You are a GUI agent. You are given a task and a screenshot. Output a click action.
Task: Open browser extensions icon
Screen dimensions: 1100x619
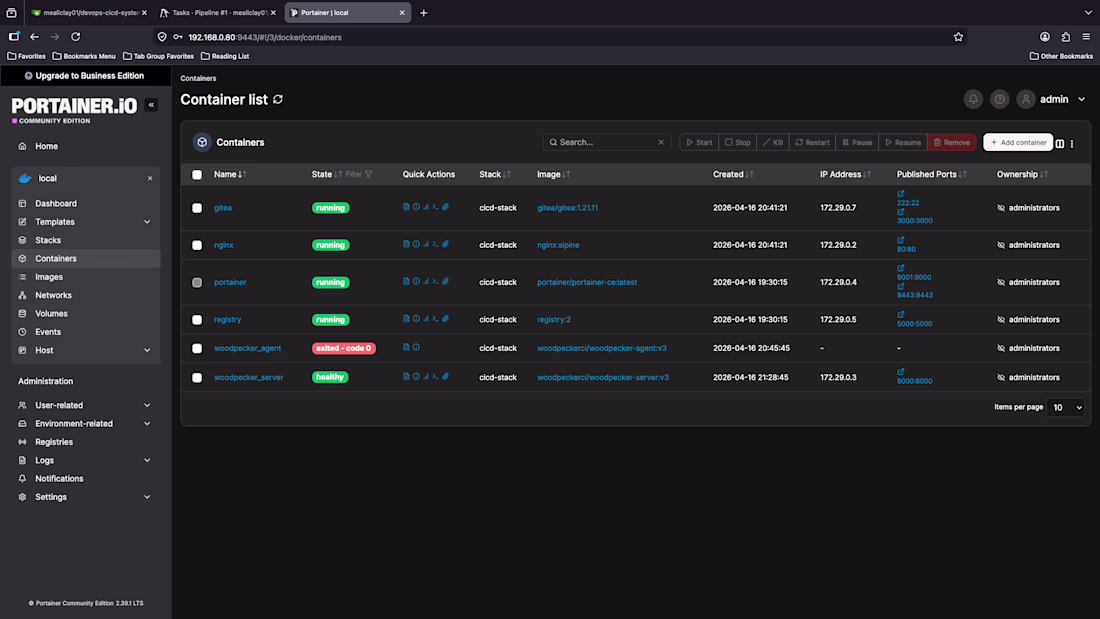1066,37
